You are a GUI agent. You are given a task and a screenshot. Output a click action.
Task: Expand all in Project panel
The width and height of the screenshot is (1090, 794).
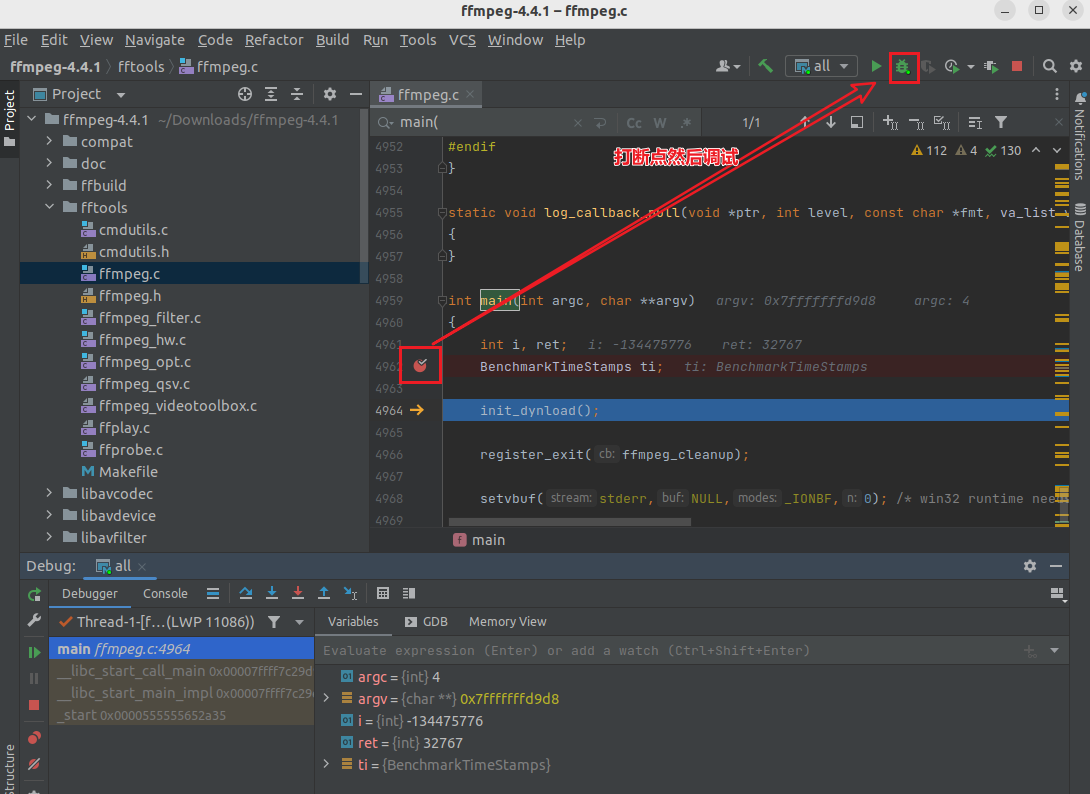point(271,94)
